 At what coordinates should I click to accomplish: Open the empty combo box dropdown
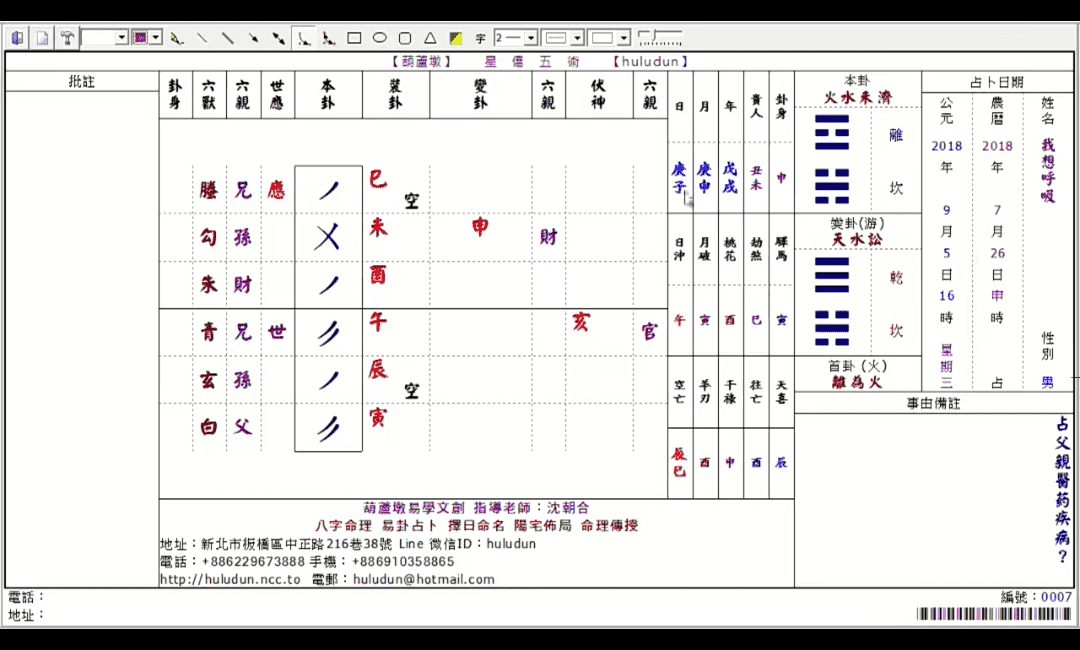pos(122,38)
